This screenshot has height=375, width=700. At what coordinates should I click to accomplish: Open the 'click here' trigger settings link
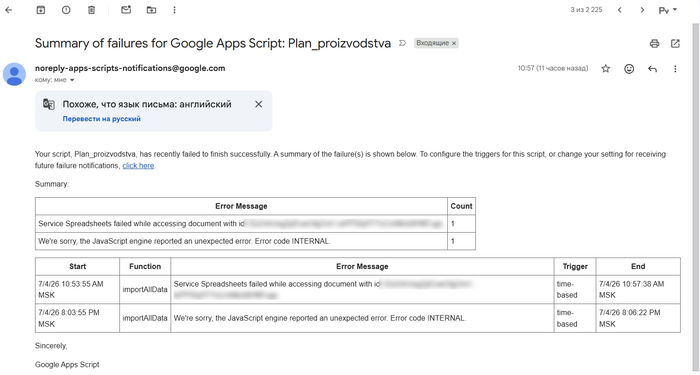pyautogui.click(x=138, y=166)
